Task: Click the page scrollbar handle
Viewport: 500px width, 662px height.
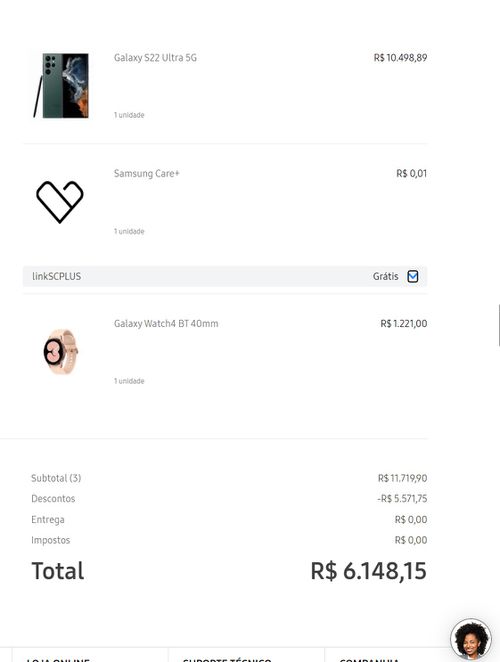Action: [x=499, y=325]
